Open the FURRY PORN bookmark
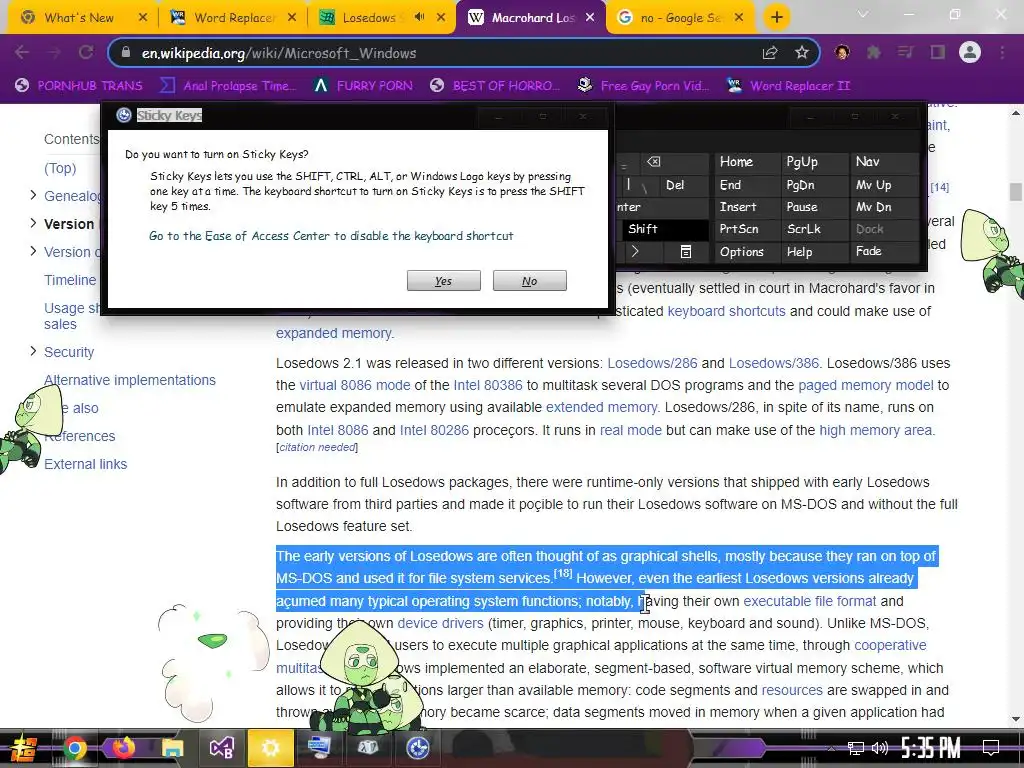Screen dimensions: 1024x768 click(363, 86)
